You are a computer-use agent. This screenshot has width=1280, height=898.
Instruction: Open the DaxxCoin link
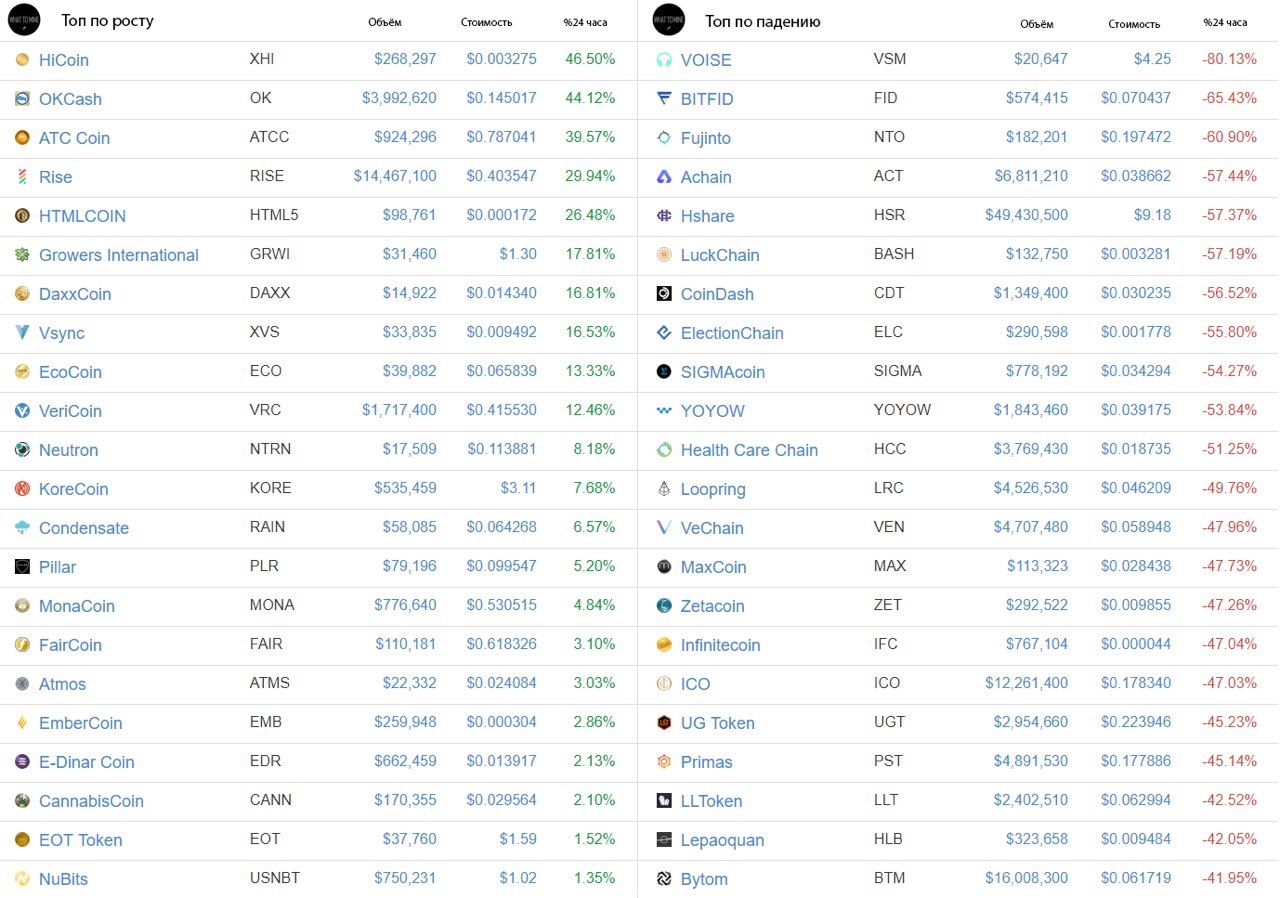click(x=75, y=294)
